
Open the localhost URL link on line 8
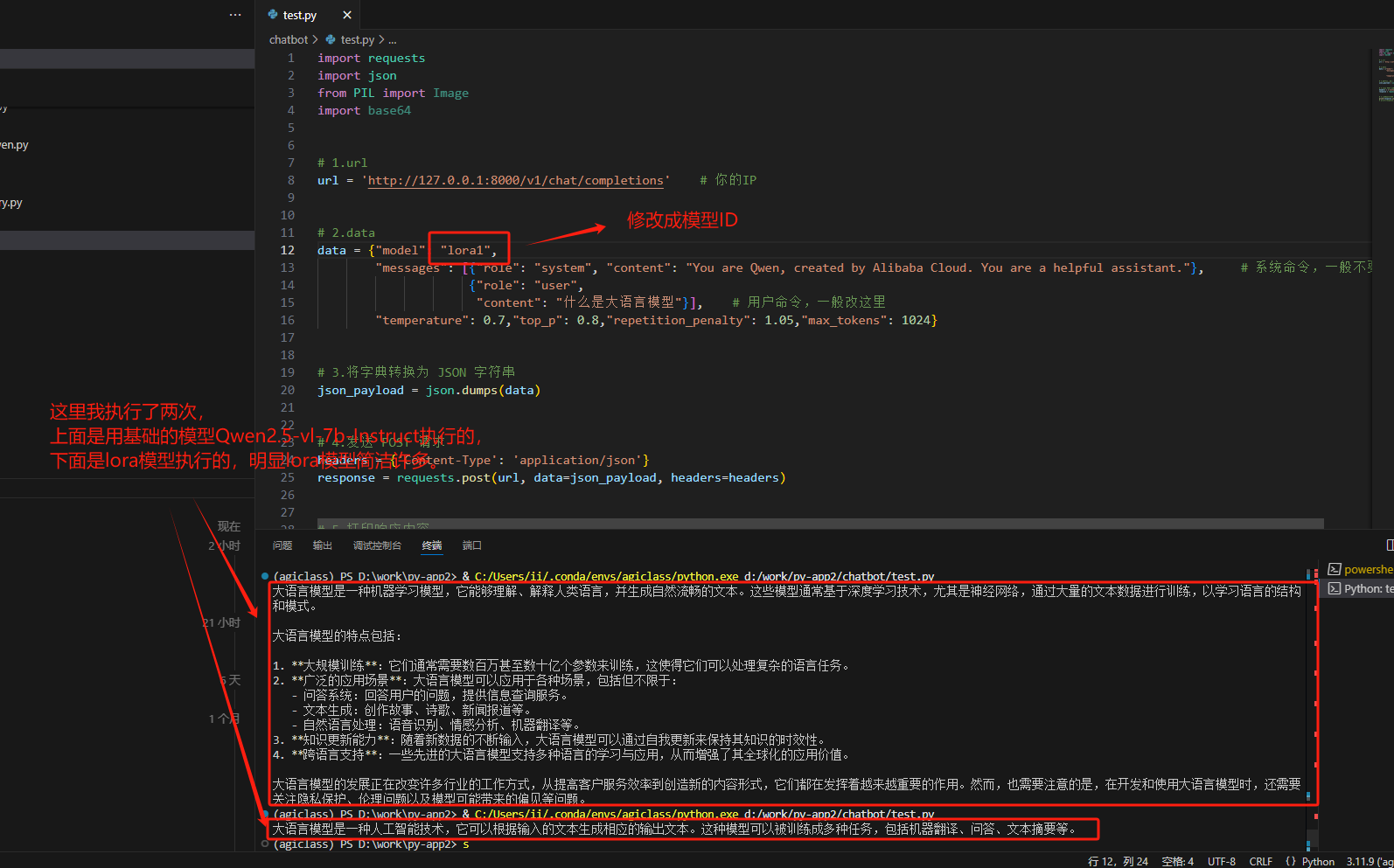point(516,180)
